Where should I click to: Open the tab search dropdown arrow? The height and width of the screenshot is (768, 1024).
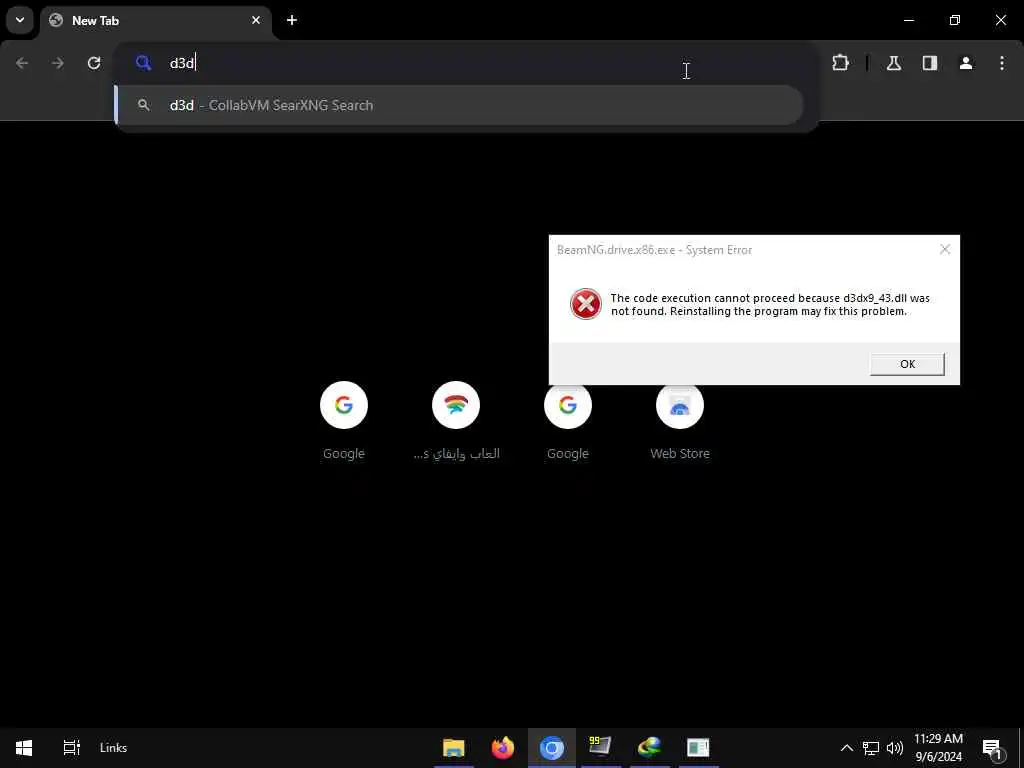(x=20, y=20)
